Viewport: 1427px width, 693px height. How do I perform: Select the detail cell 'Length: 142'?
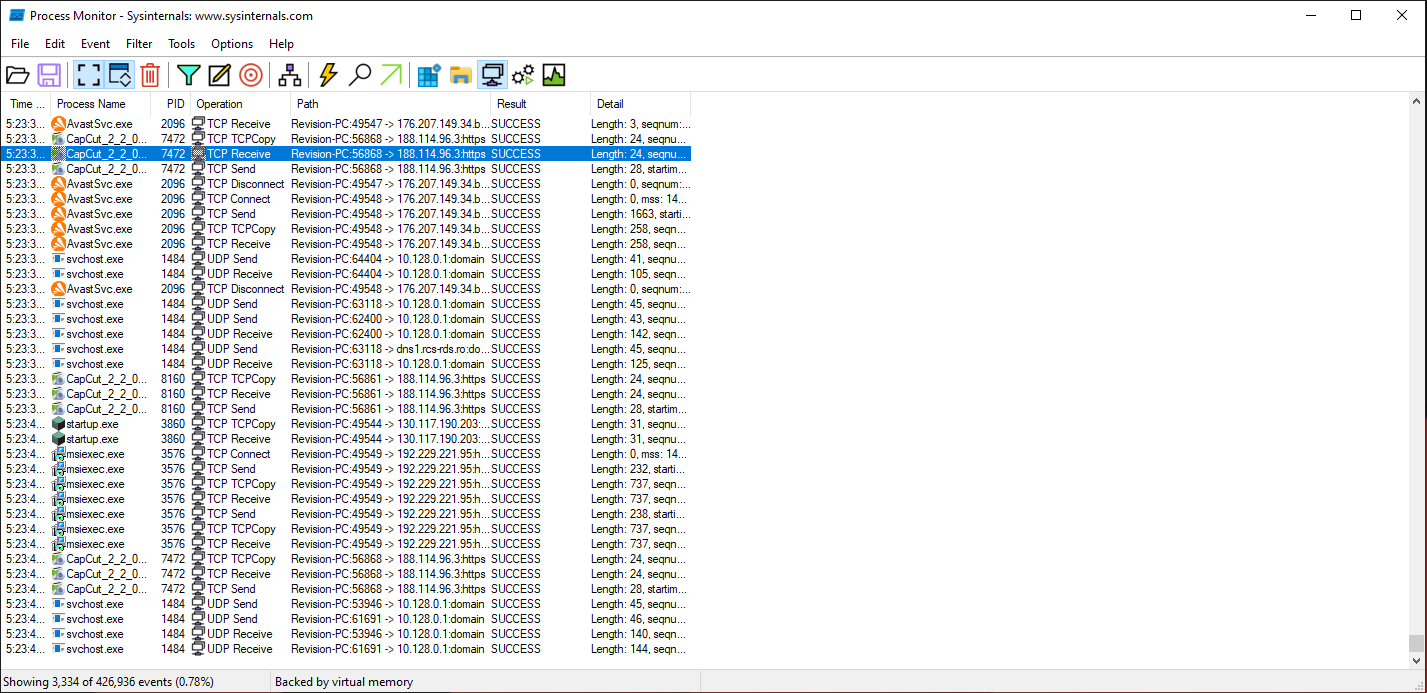[x=640, y=334]
